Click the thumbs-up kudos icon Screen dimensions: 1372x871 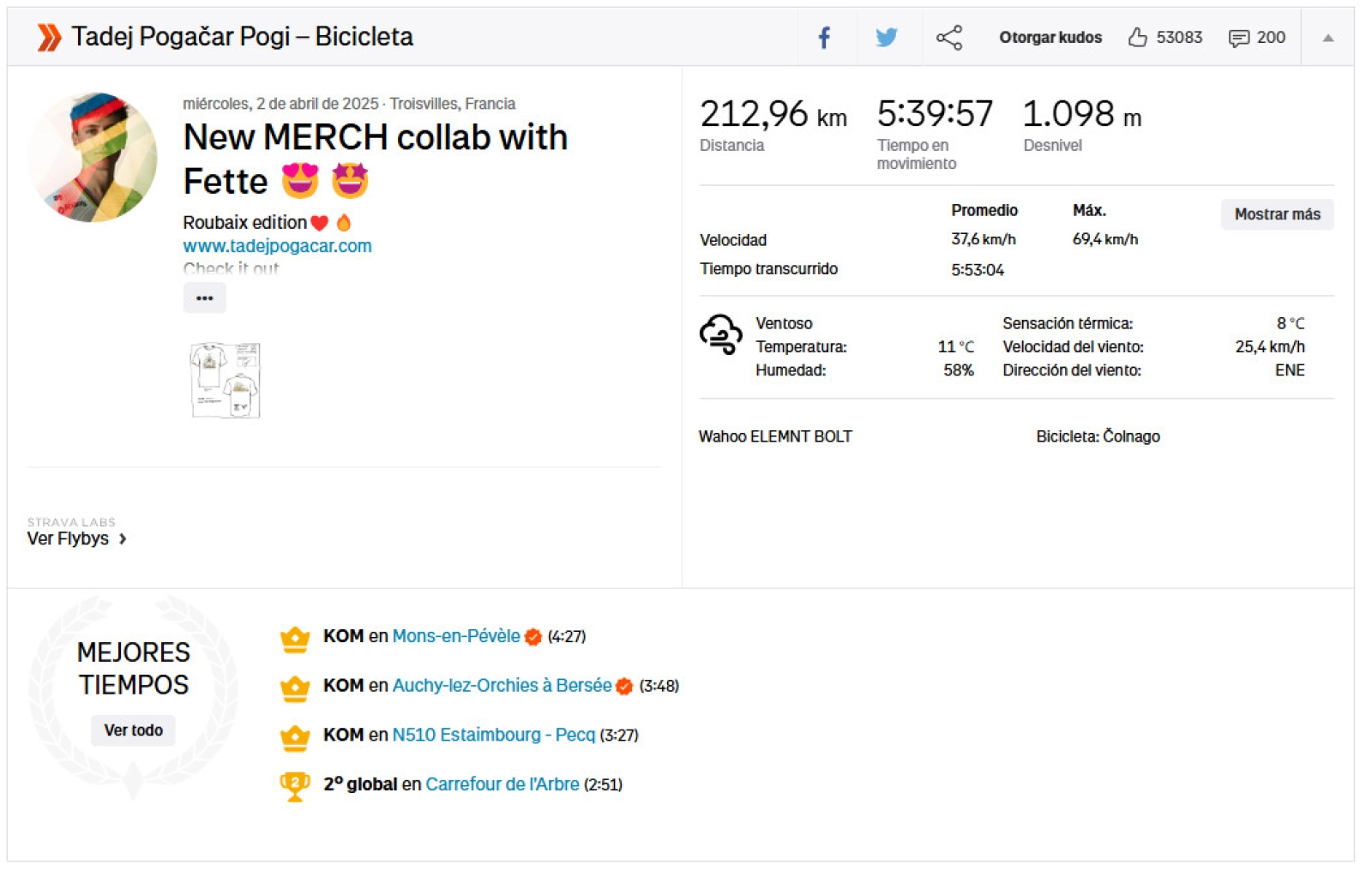click(x=1137, y=38)
